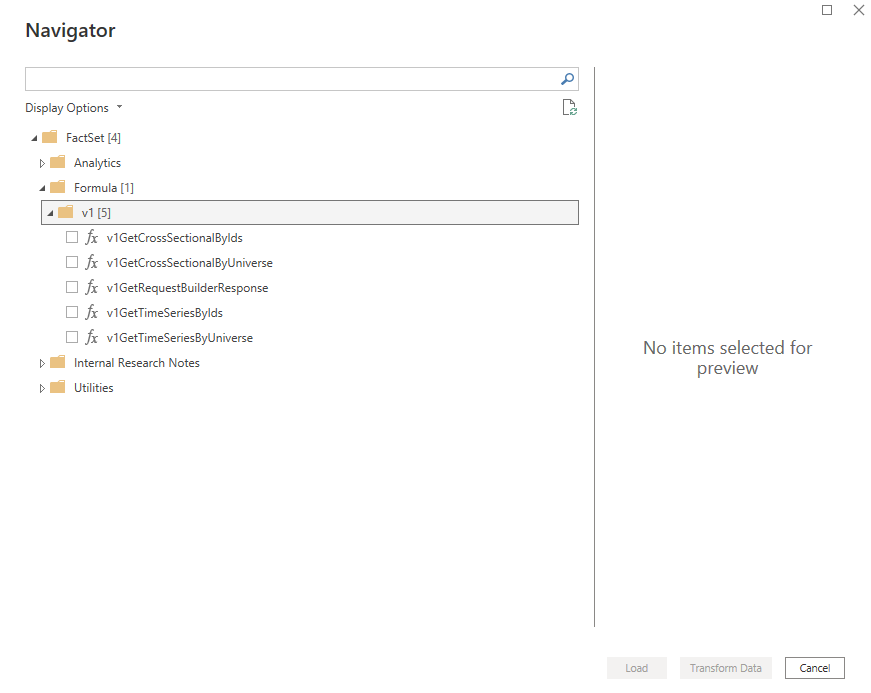Expand the Internal Research Notes folder
871x693 pixels.
pos(41,362)
